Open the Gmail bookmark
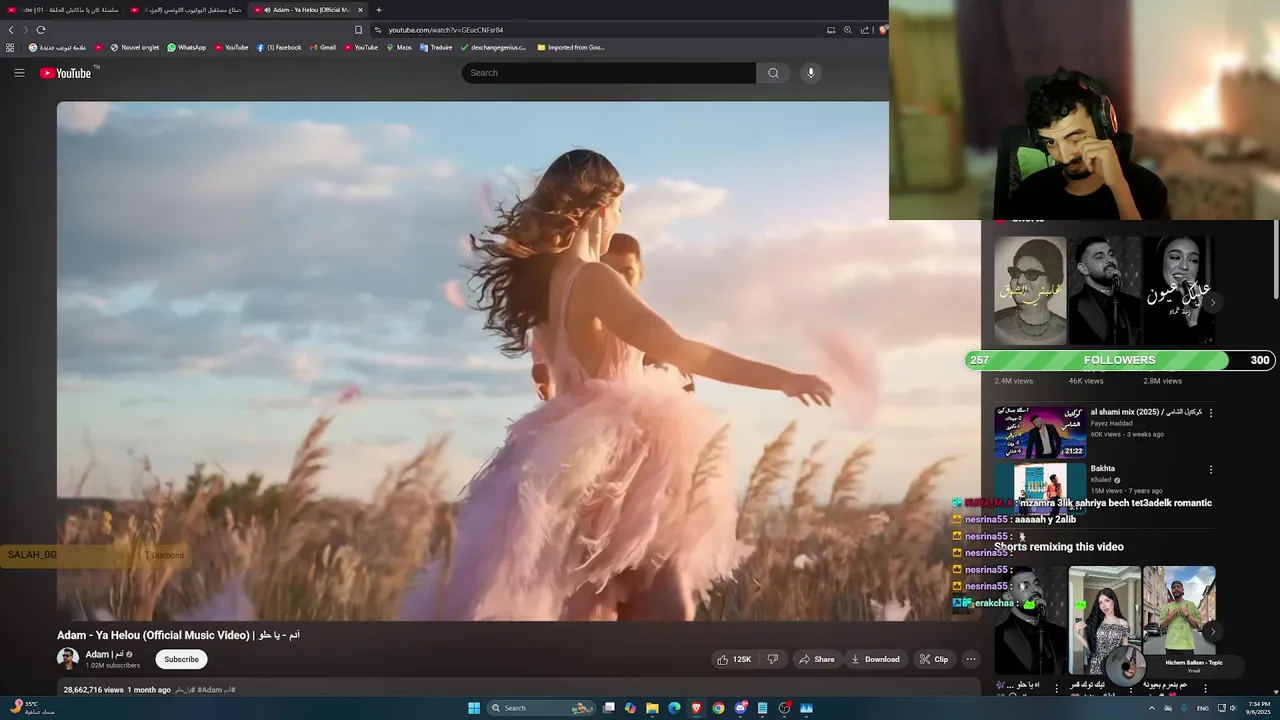Viewport: 1280px width, 720px height. [322, 47]
